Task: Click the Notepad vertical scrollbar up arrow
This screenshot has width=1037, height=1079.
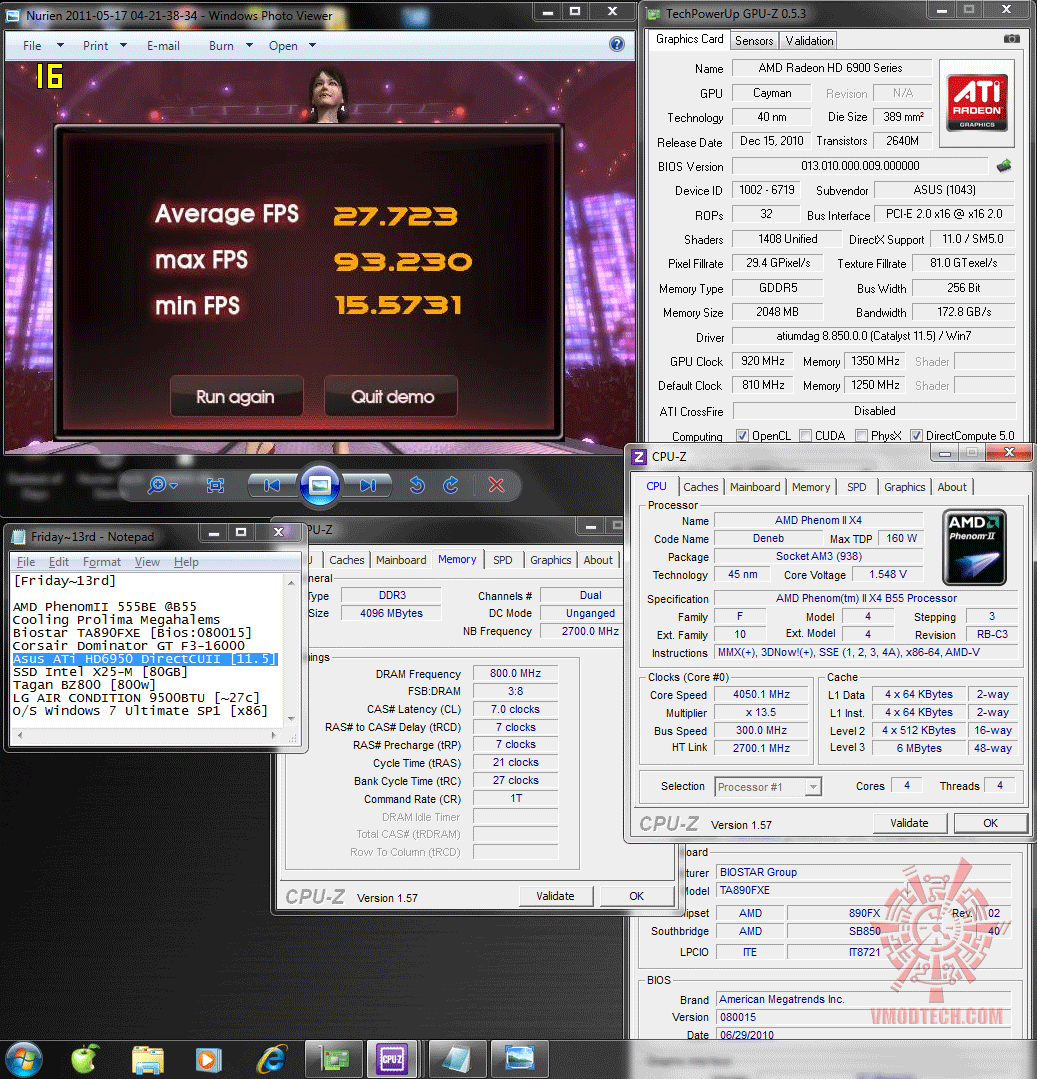Action: (x=291, y=583)
